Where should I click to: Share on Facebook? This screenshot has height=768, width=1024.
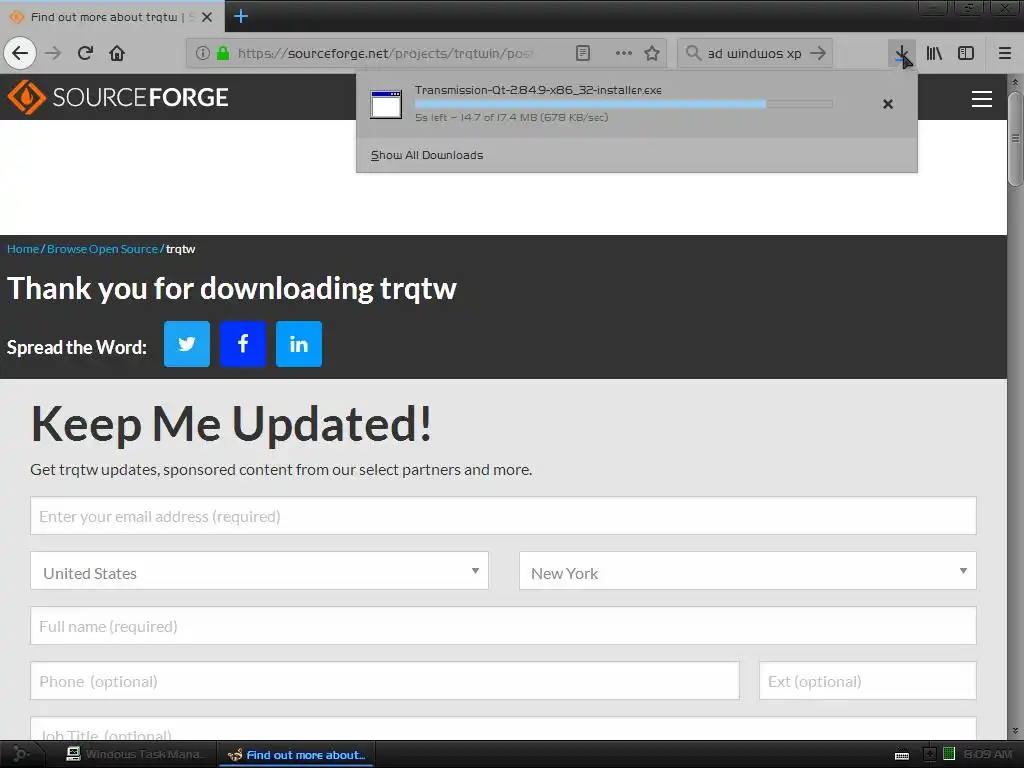pos(243,344)
